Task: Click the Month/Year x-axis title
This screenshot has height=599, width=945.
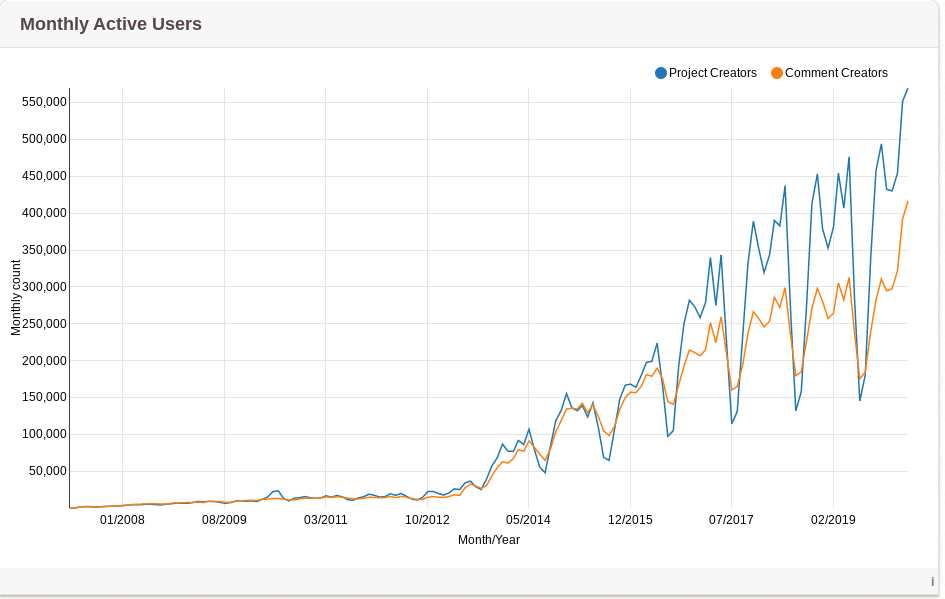Action: [488, 540]
